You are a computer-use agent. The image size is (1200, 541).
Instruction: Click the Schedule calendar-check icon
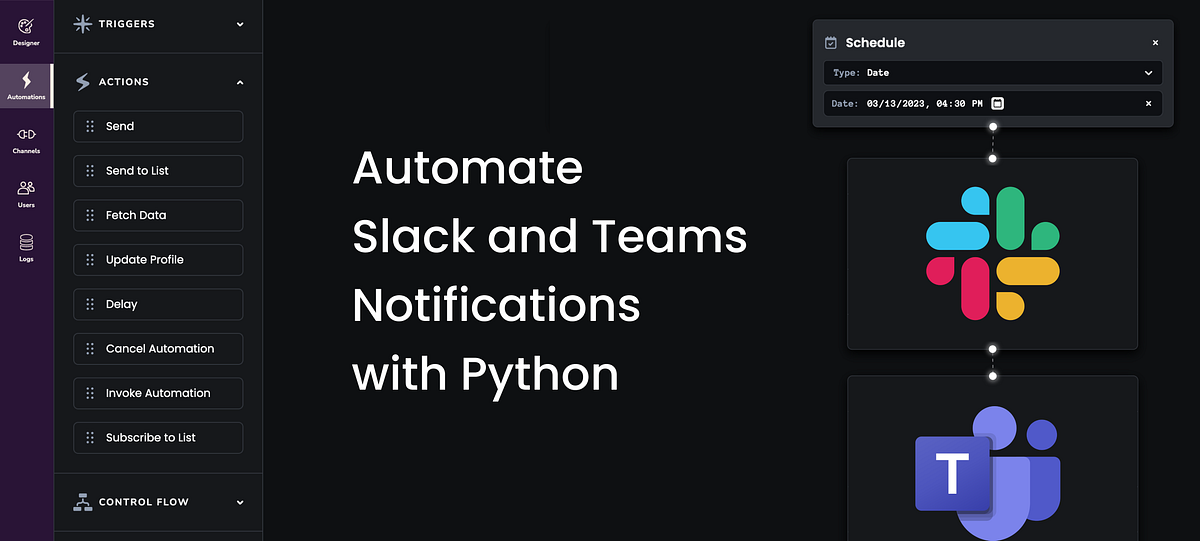click(x=830, y=43)
